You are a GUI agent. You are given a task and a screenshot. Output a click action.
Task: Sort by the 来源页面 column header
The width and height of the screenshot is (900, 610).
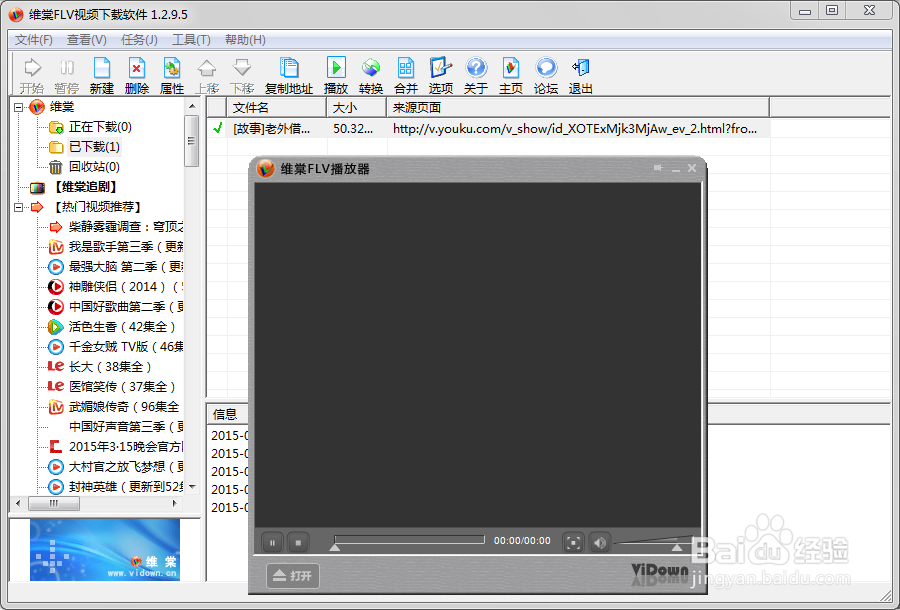coord(578,107)
